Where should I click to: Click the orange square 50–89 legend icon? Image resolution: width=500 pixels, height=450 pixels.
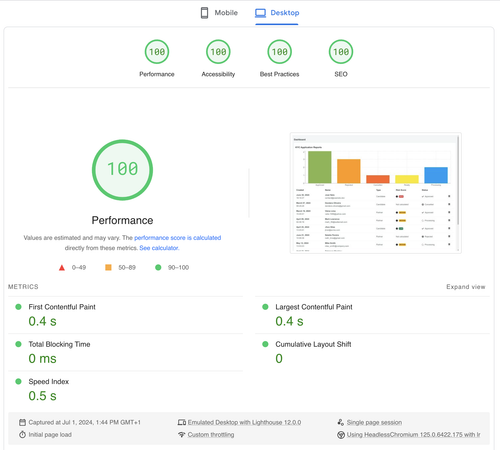pyautogui.click(x=108, y=267)
